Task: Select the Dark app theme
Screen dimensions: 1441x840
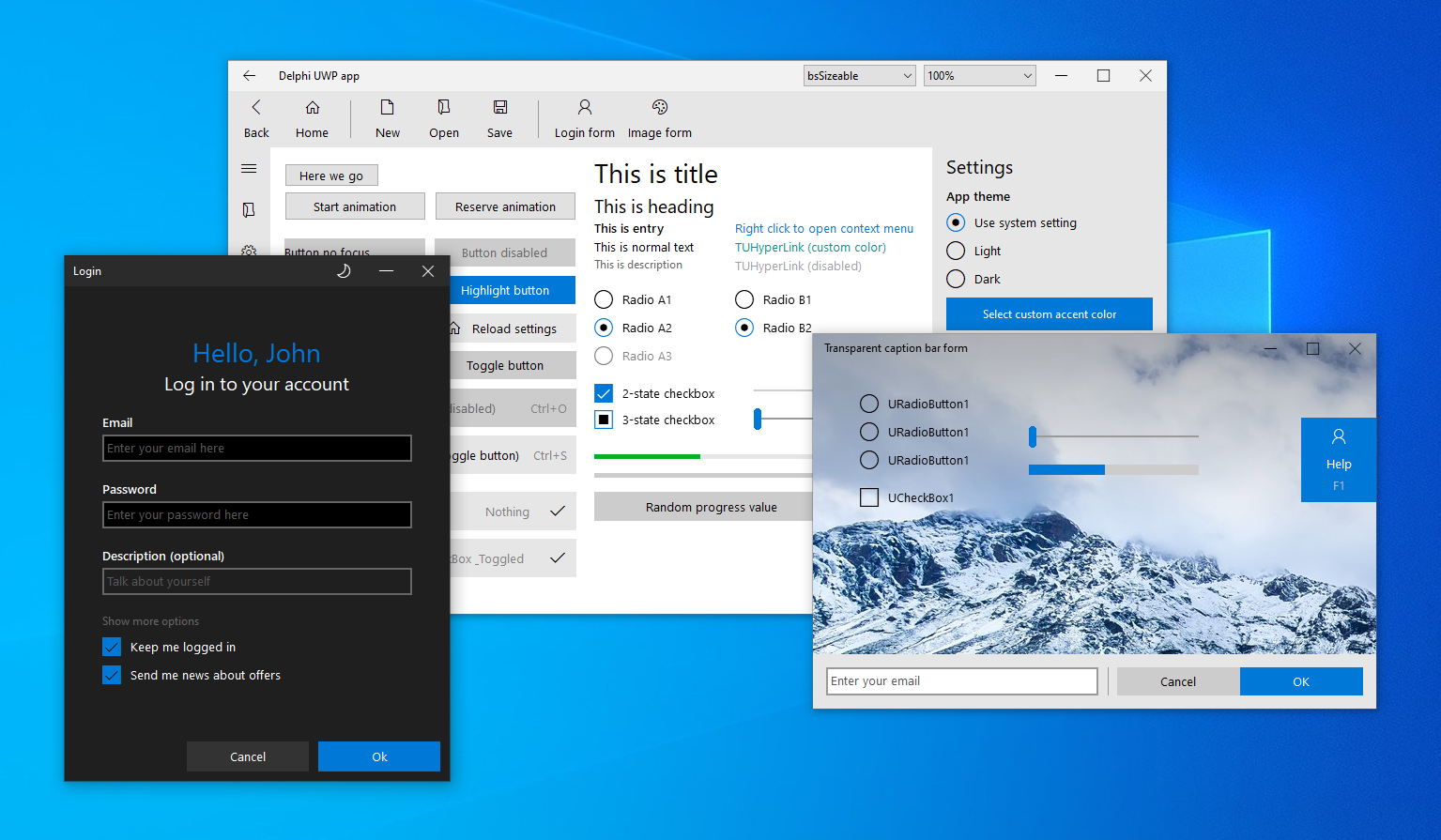Action: 956,279
